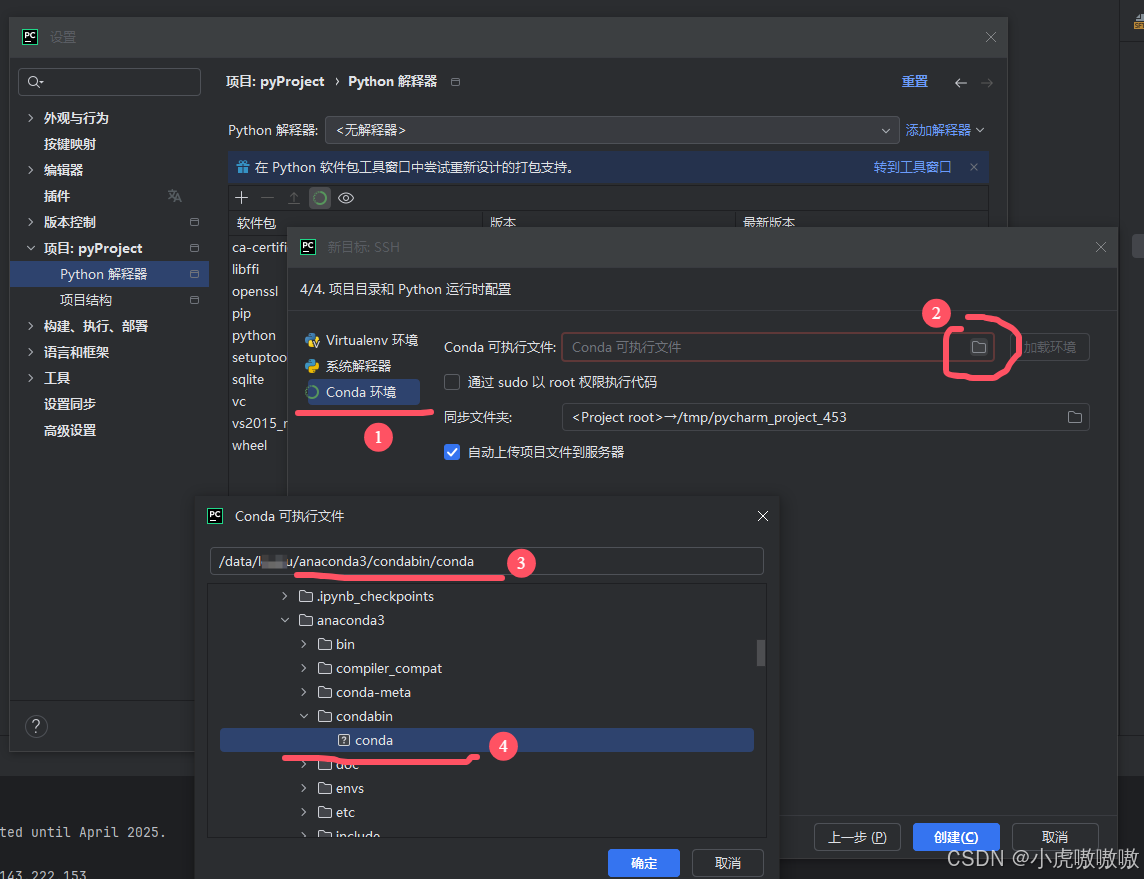The height and width of the screenshot is (879, 1144).
Task: Collapse the condabin folder
Action: point(304,716)
